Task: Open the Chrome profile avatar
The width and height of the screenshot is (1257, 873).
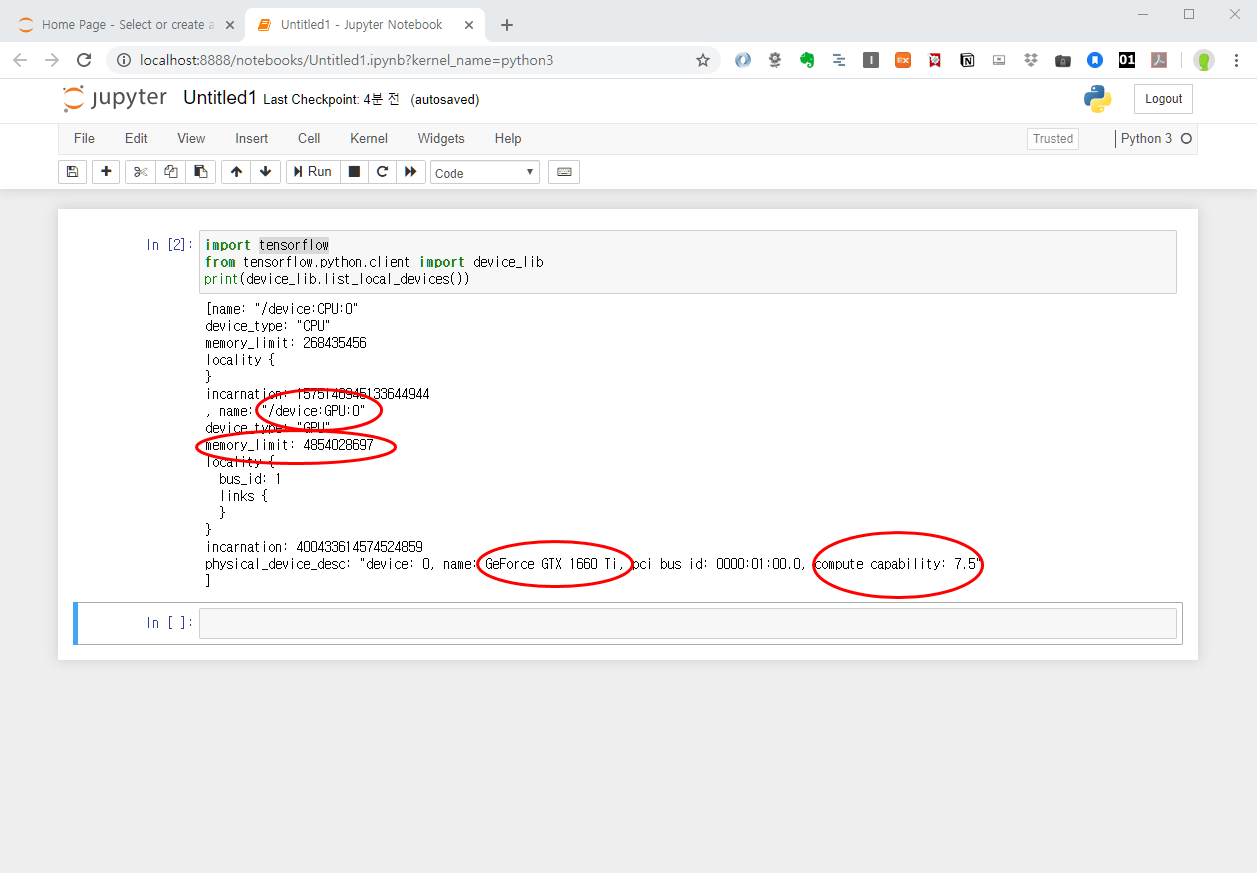Action: (x=1204, y=60)
